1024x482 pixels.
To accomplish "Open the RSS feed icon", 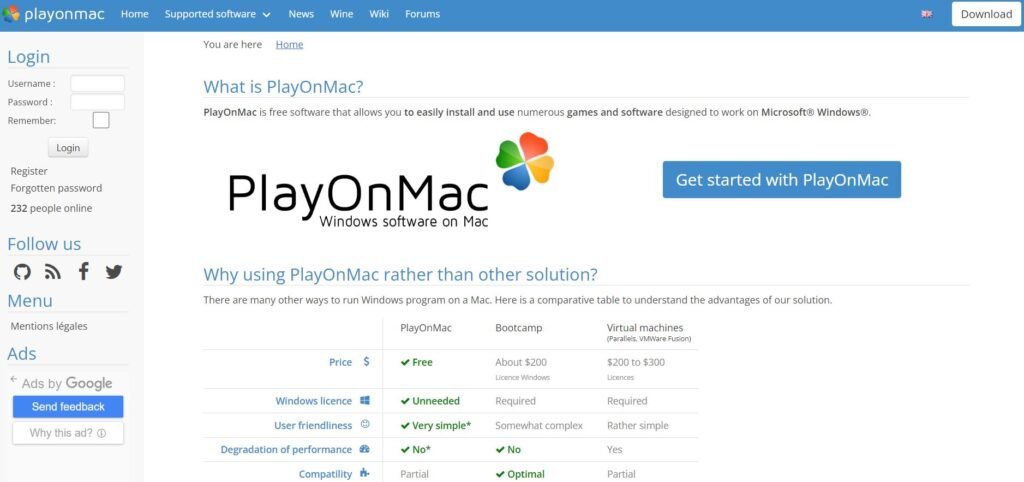I will [x=53, y=272].
